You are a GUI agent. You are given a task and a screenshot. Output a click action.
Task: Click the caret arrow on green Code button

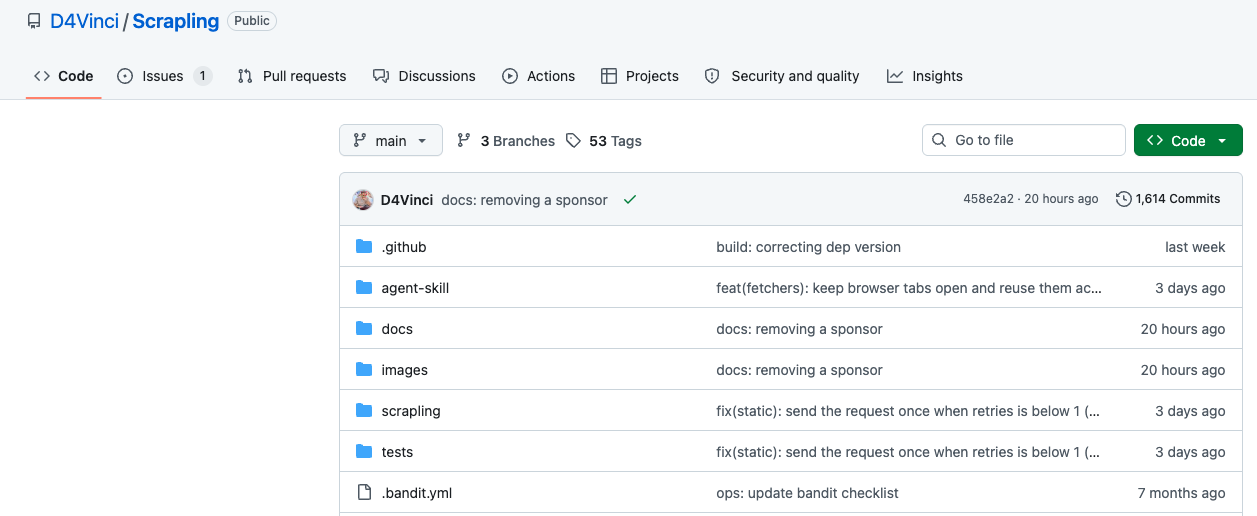click(x=1222, y=141)
